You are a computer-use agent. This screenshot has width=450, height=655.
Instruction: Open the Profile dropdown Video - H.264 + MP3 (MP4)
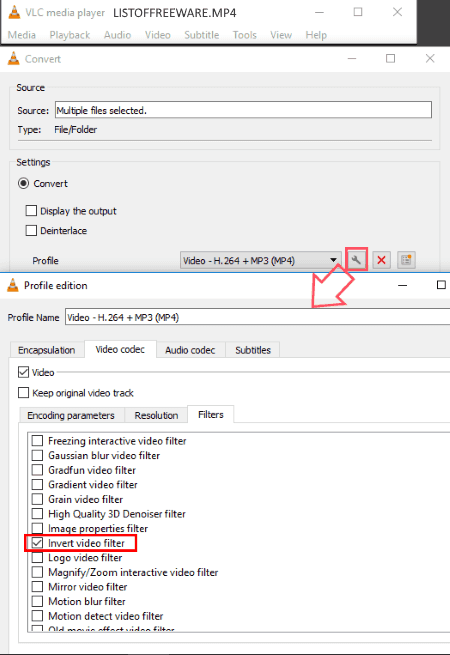[x=260, y=260]
